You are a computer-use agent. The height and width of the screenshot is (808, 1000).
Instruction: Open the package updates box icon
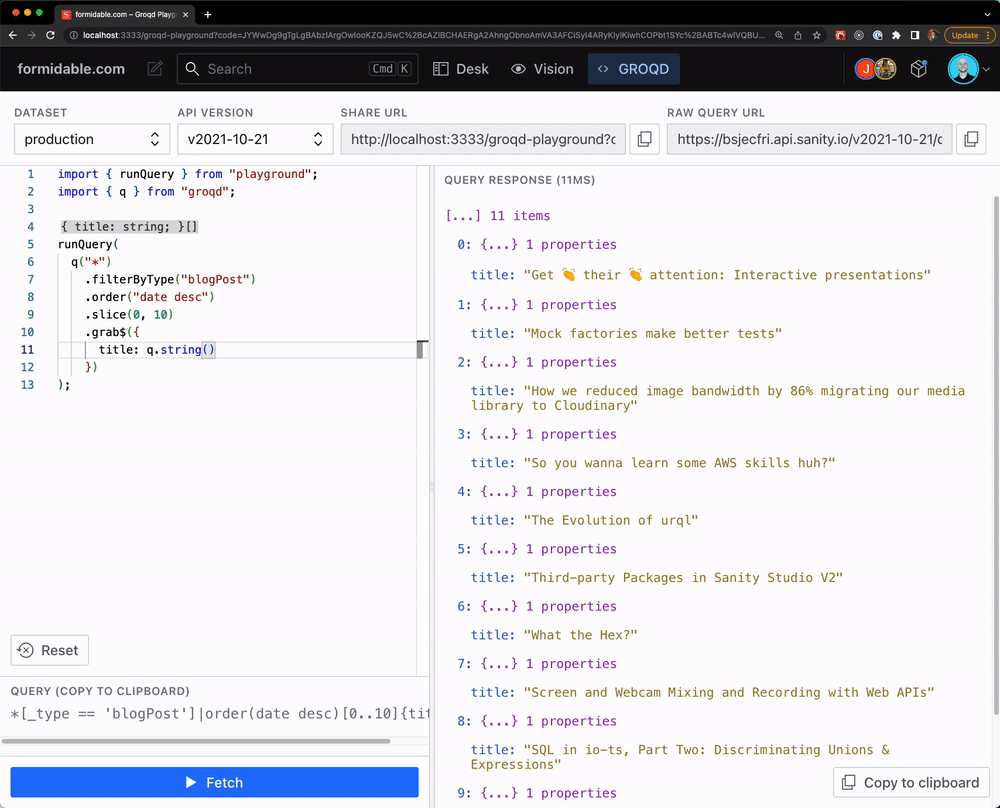[918, 69]
